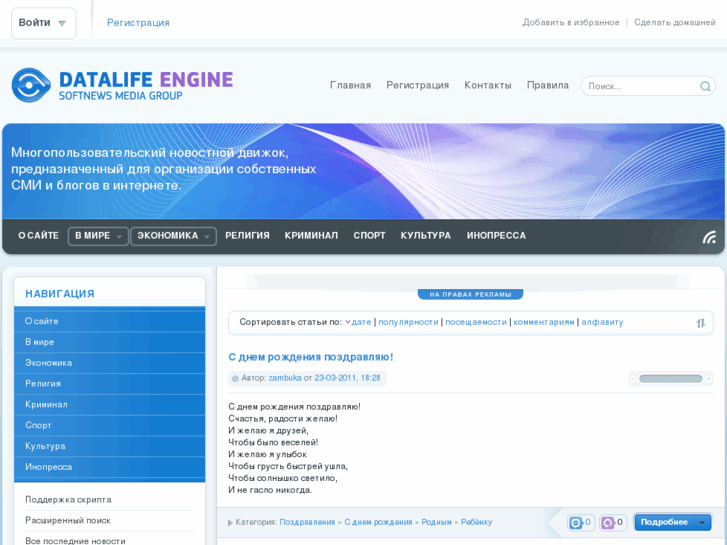This screenshot has height=545, width=727.
Task: Open Контакты in the top menu
Action: 487,86
